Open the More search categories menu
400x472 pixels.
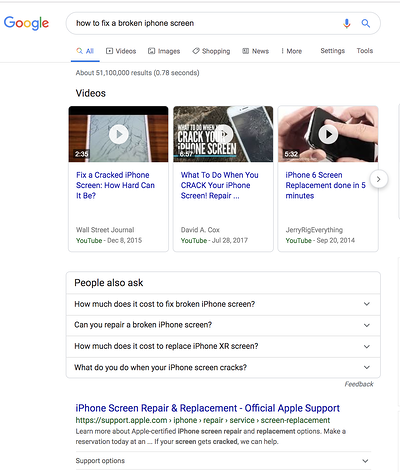(292, 51)
